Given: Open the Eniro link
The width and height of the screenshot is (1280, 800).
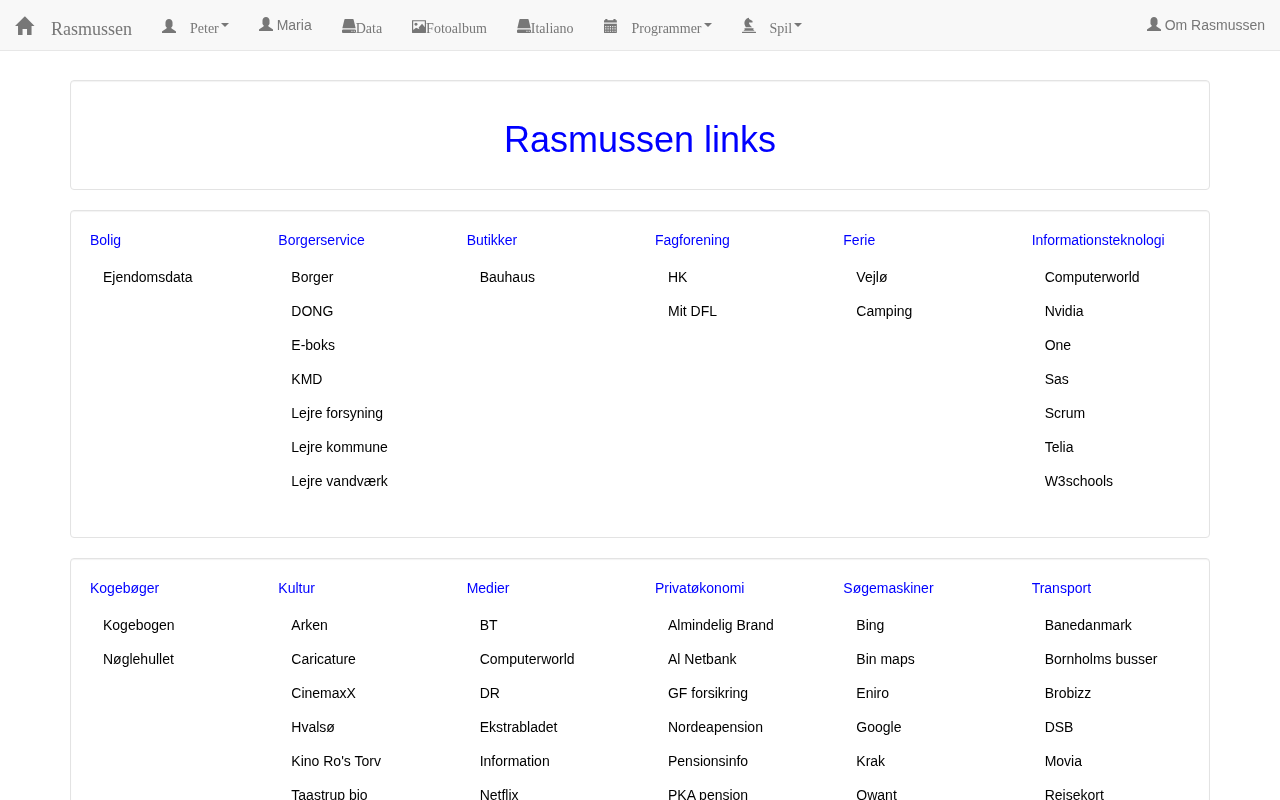Looking at the screenshot, I should 872,693.
